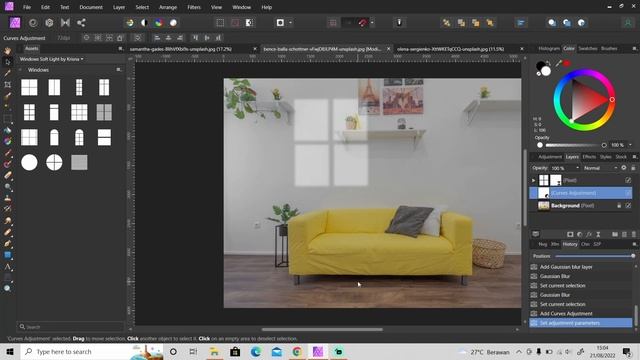Image resolution: width=640 pixels, height=360 pixels.
Task: Open snapping options dropdown arrow
Action: (372, 23)
